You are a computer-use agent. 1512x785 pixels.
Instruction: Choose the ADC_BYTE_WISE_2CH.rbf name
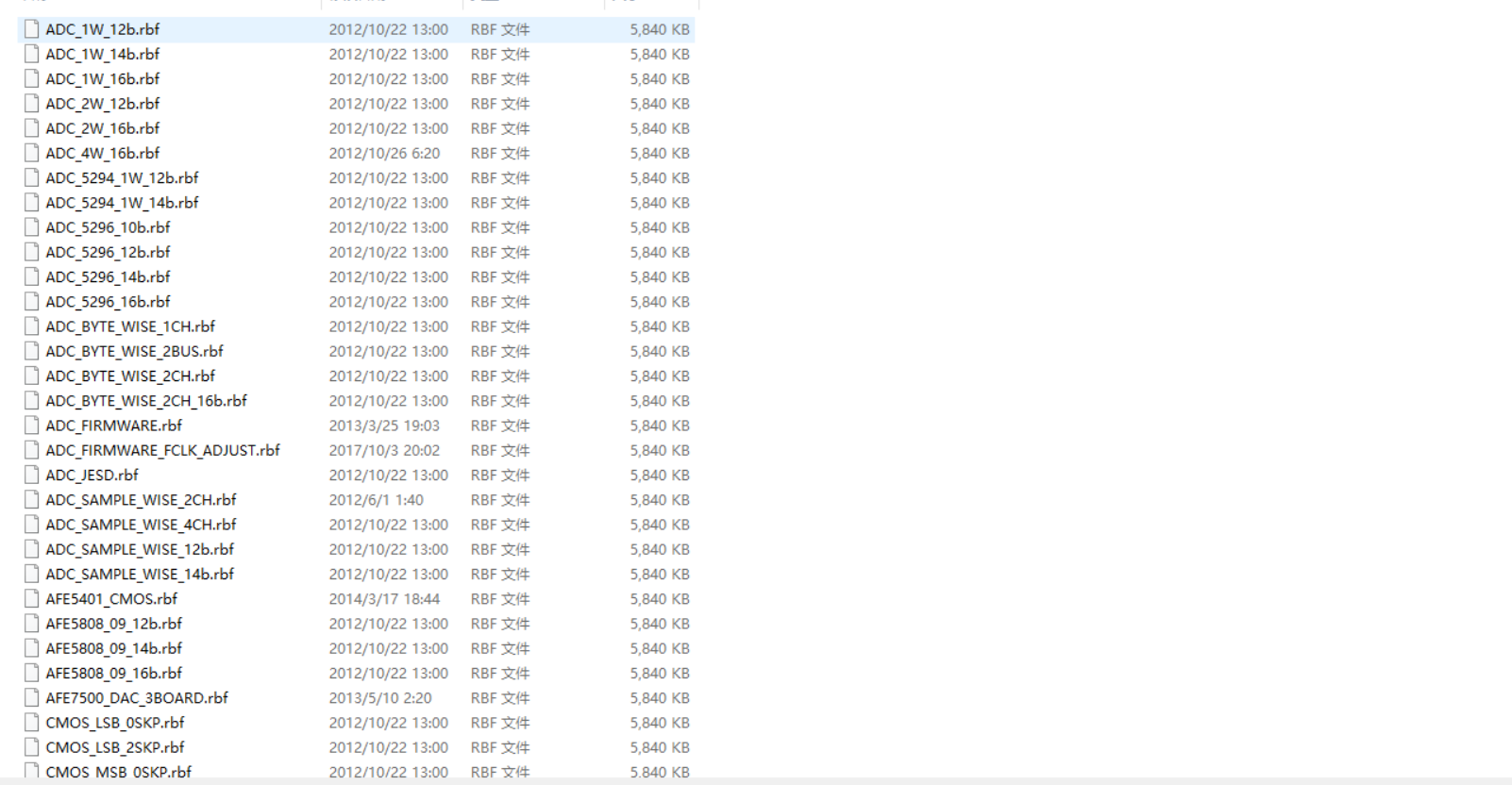130,376
